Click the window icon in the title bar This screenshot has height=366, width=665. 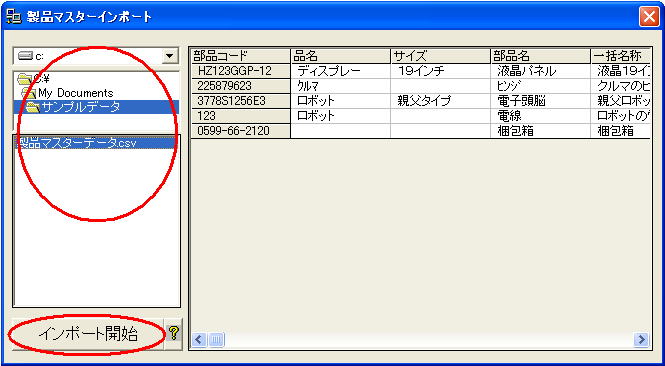14,17
